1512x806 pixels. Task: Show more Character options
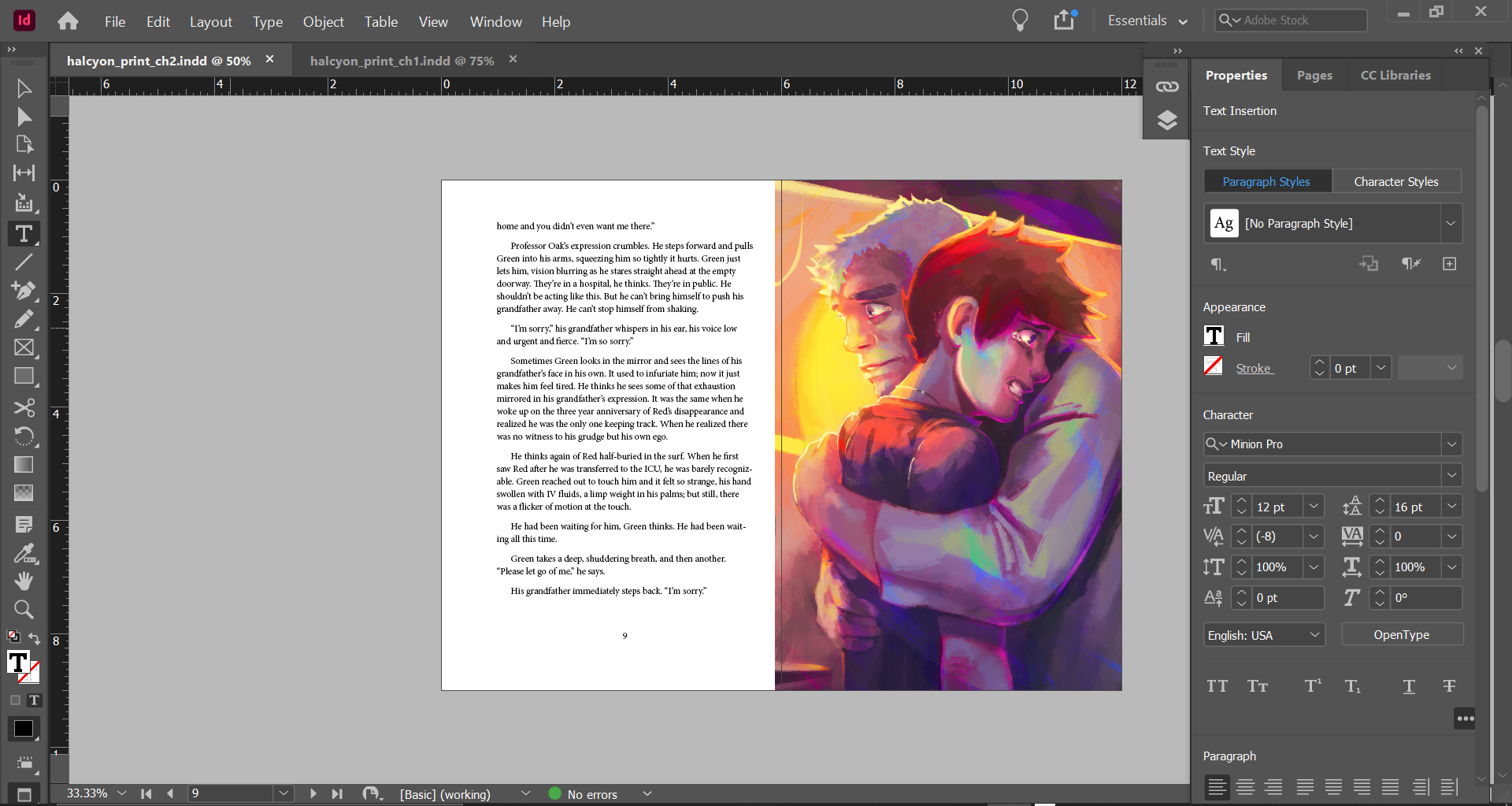coord(1465,719)
